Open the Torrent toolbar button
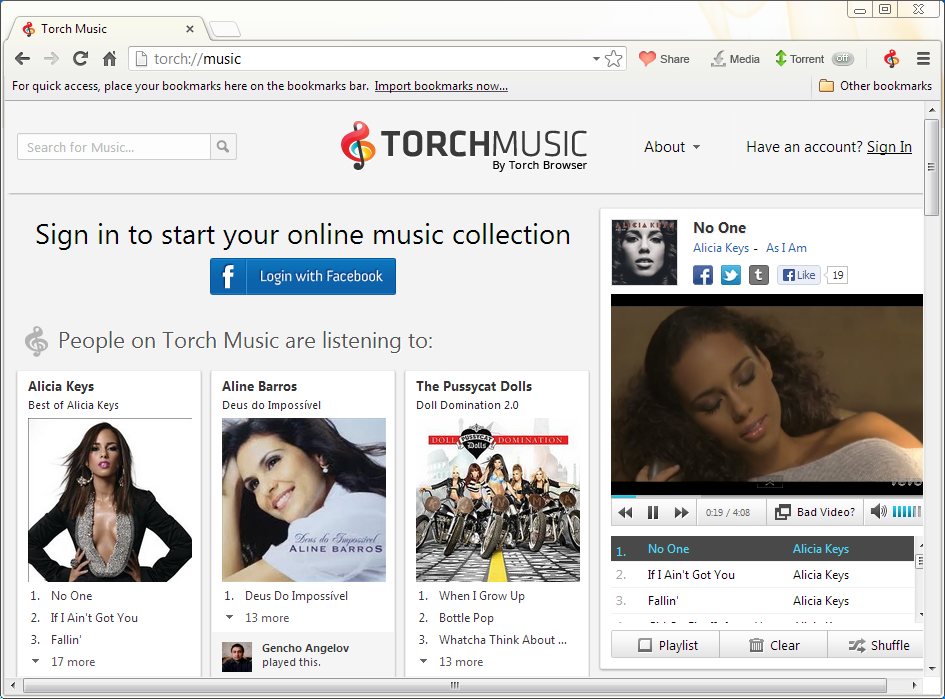The width and height of the screenshot is (945, 699). click(x=800, y=58)
